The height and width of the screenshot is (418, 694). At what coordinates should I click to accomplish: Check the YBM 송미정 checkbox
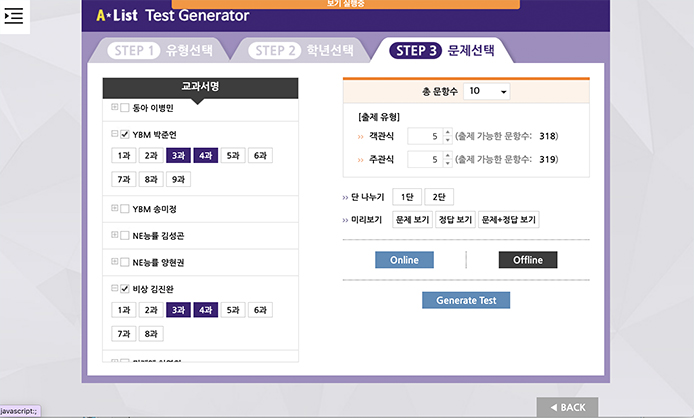pos(125,209)
